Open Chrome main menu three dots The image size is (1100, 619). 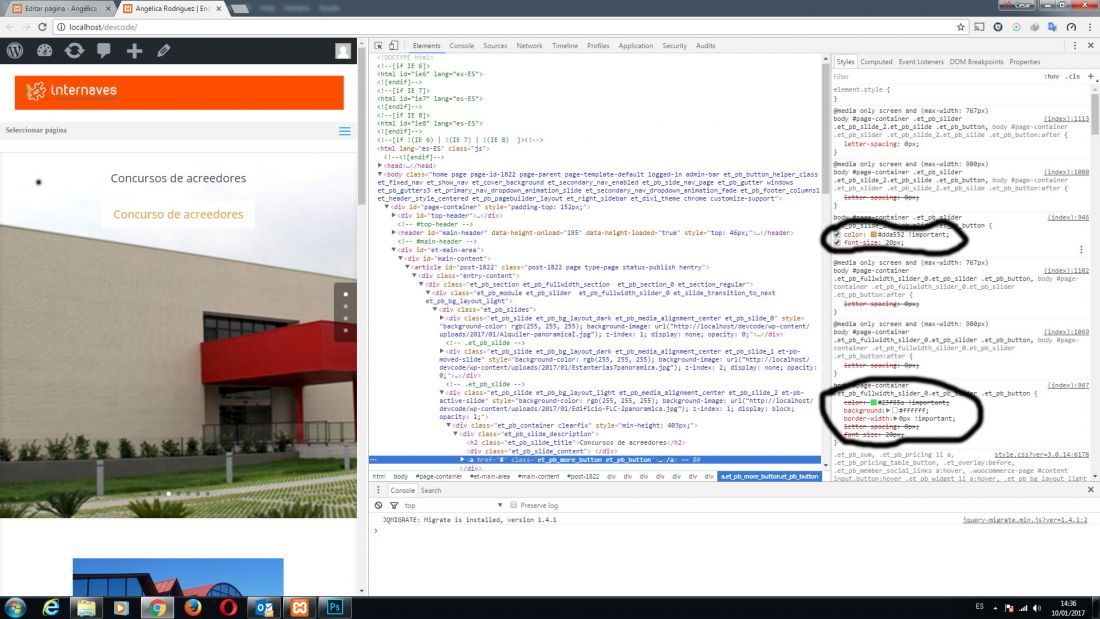pyautogui.click(x=1089, y=27)
